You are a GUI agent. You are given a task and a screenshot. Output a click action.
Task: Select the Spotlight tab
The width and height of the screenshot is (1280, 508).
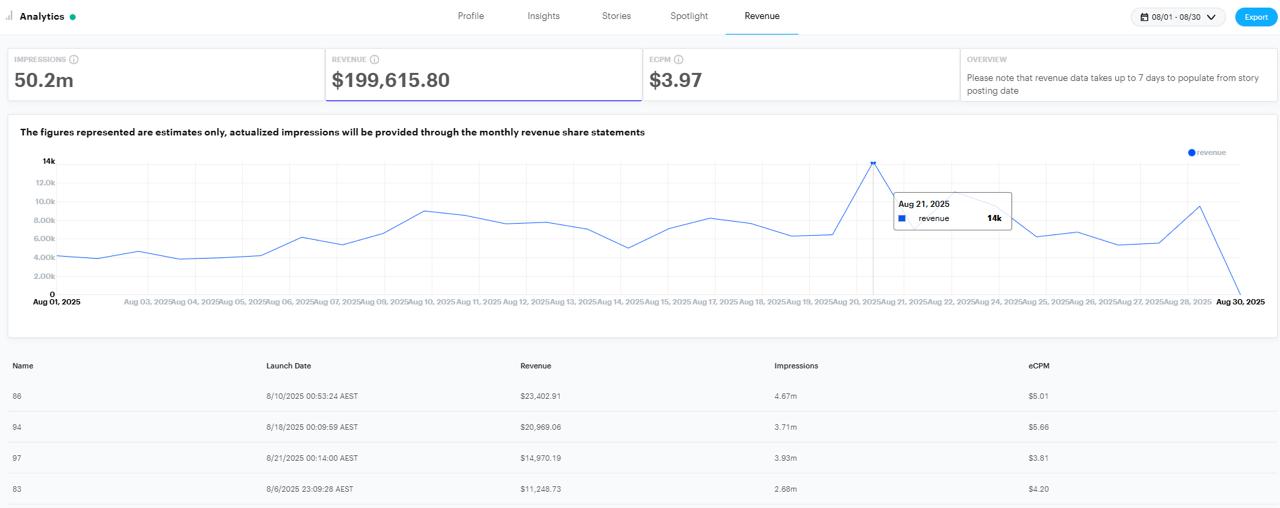pyautogui.click(x=689, y=16)
